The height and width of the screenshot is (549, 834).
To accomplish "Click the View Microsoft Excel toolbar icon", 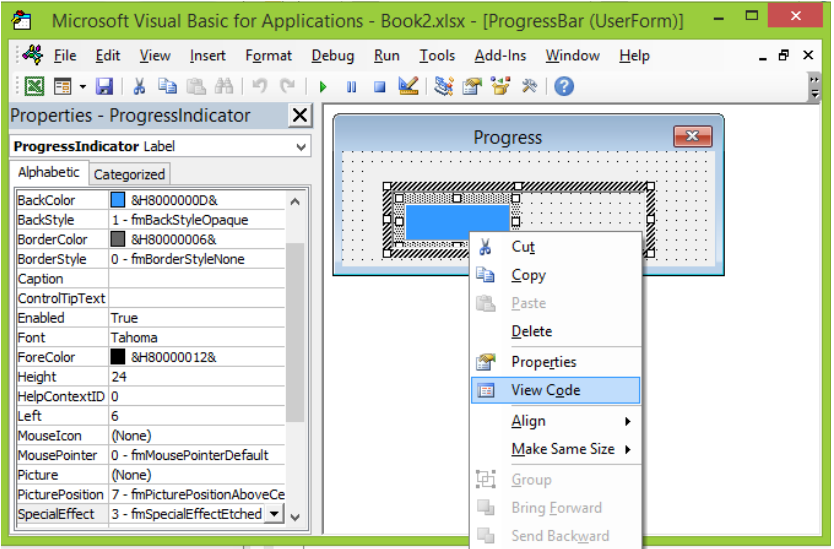I will click(35, 86).
